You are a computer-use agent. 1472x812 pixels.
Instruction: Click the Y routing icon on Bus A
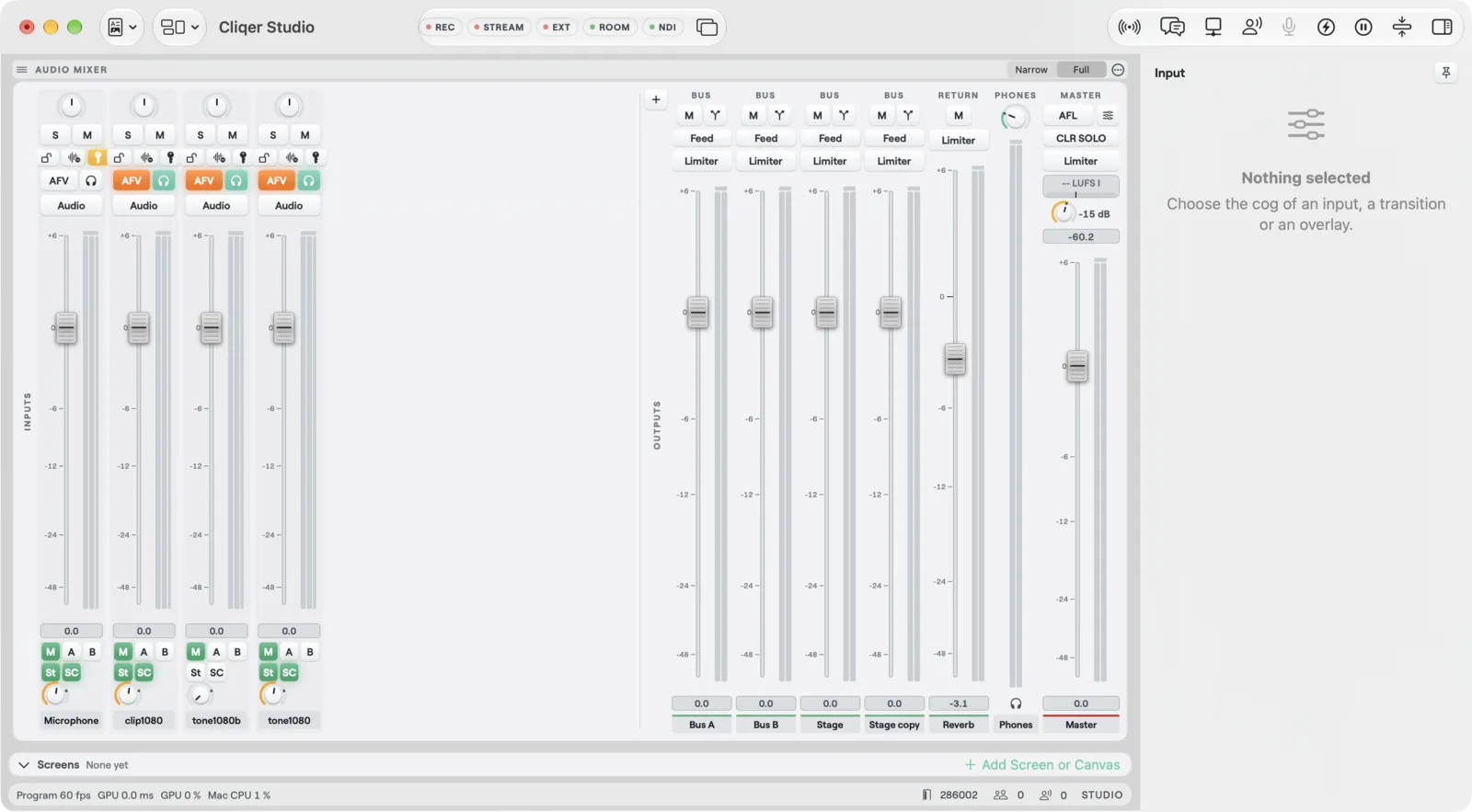click(x=715, y=115)
